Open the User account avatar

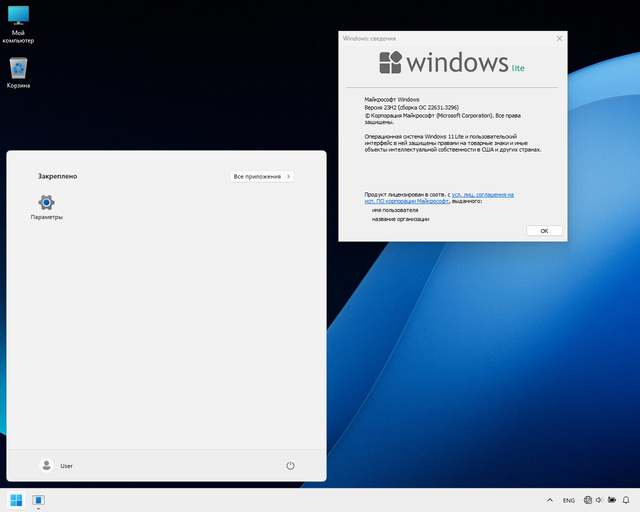pyautogui.click(x=47, y=465)
